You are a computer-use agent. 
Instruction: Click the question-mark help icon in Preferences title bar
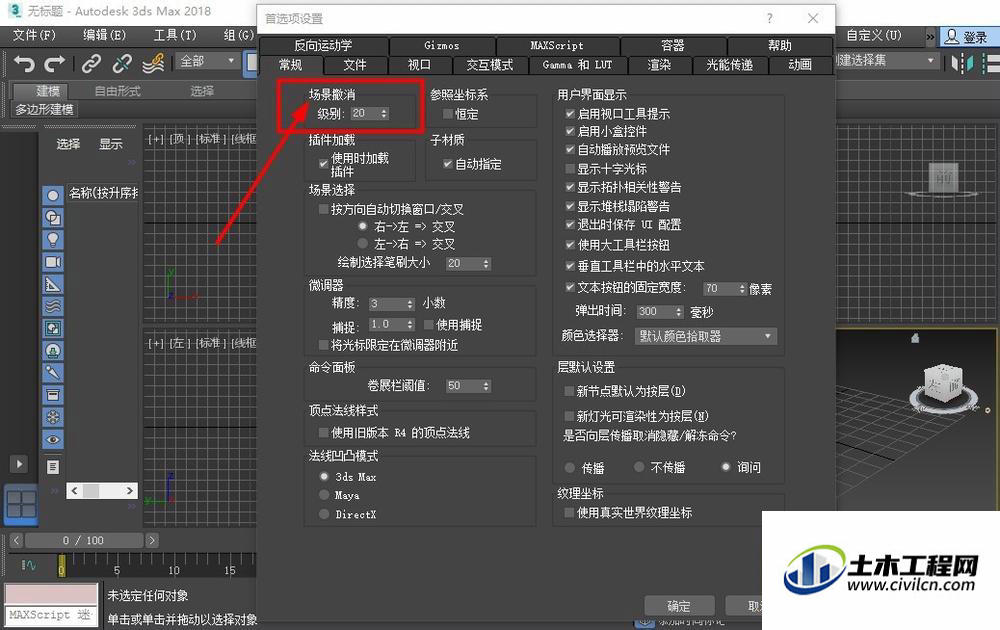tap(770, 18)
